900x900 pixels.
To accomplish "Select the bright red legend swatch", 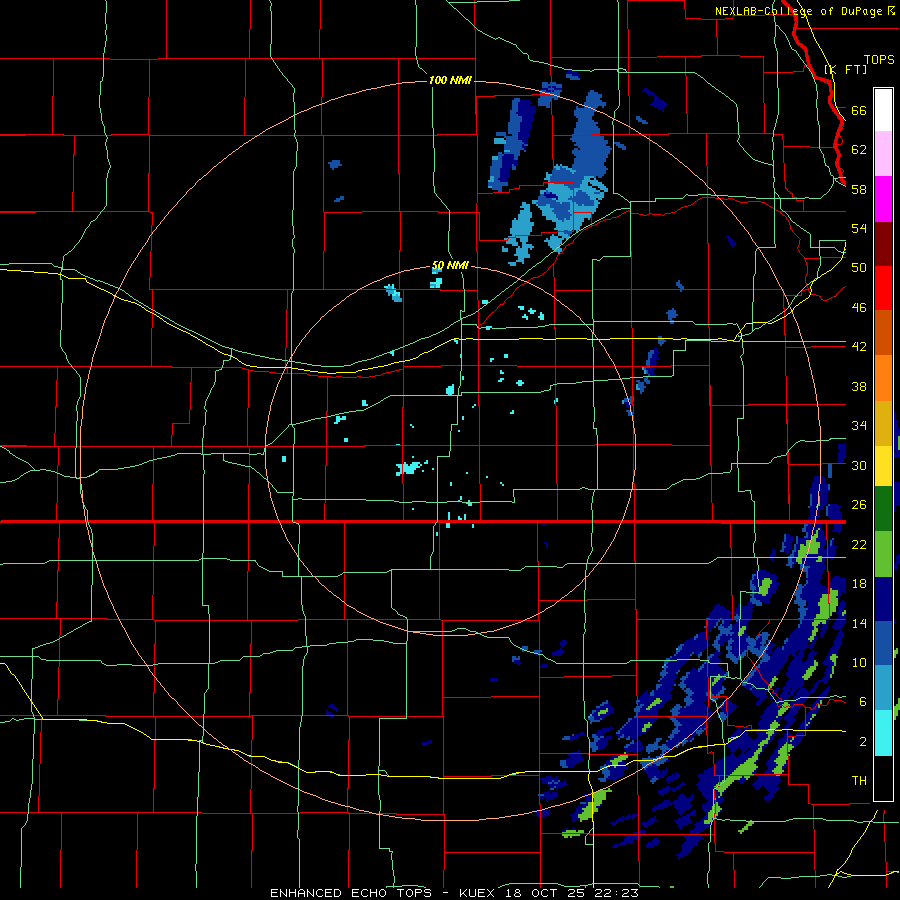I will [883, 288].
